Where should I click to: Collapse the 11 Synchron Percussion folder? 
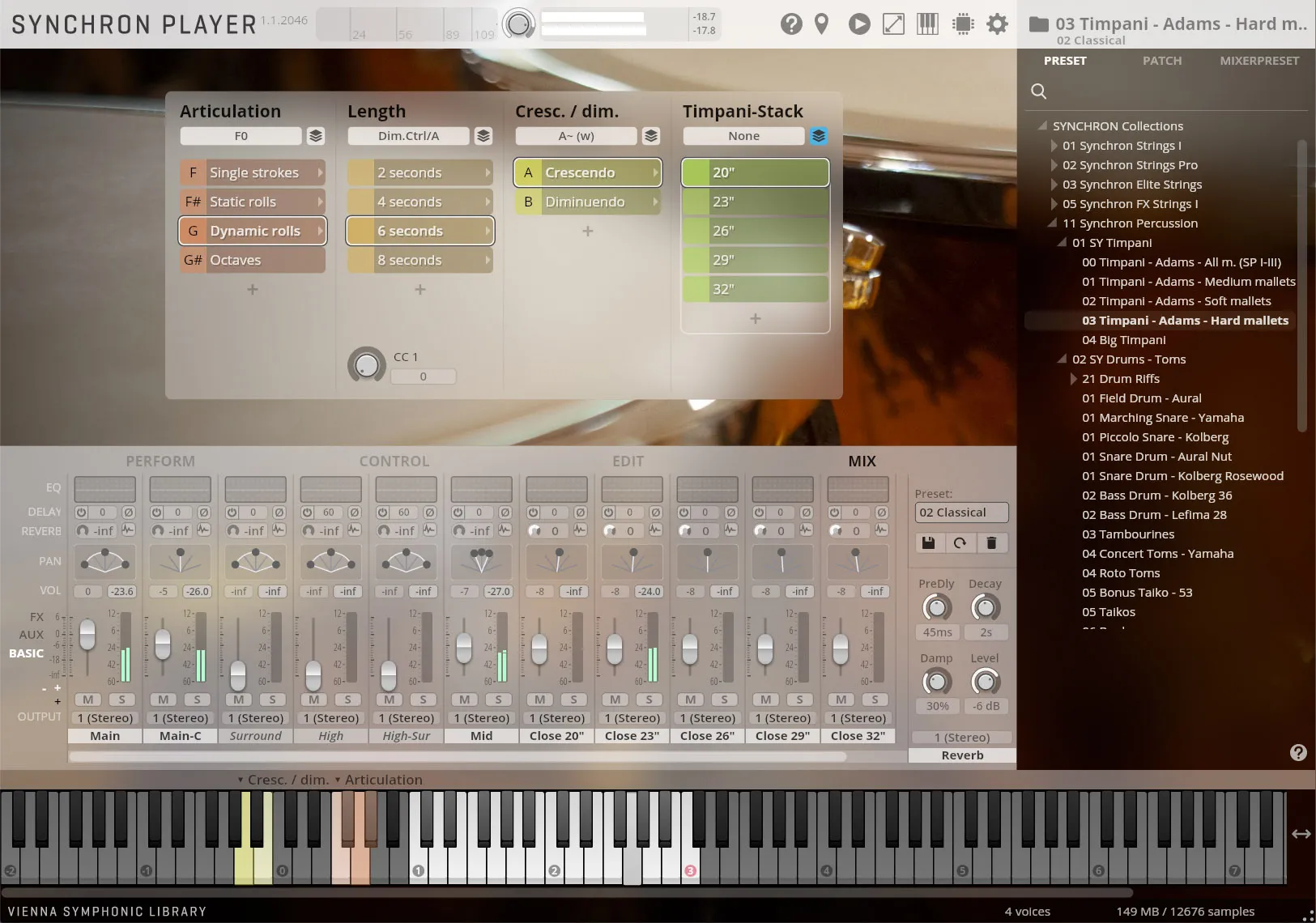click(1053, 223)
